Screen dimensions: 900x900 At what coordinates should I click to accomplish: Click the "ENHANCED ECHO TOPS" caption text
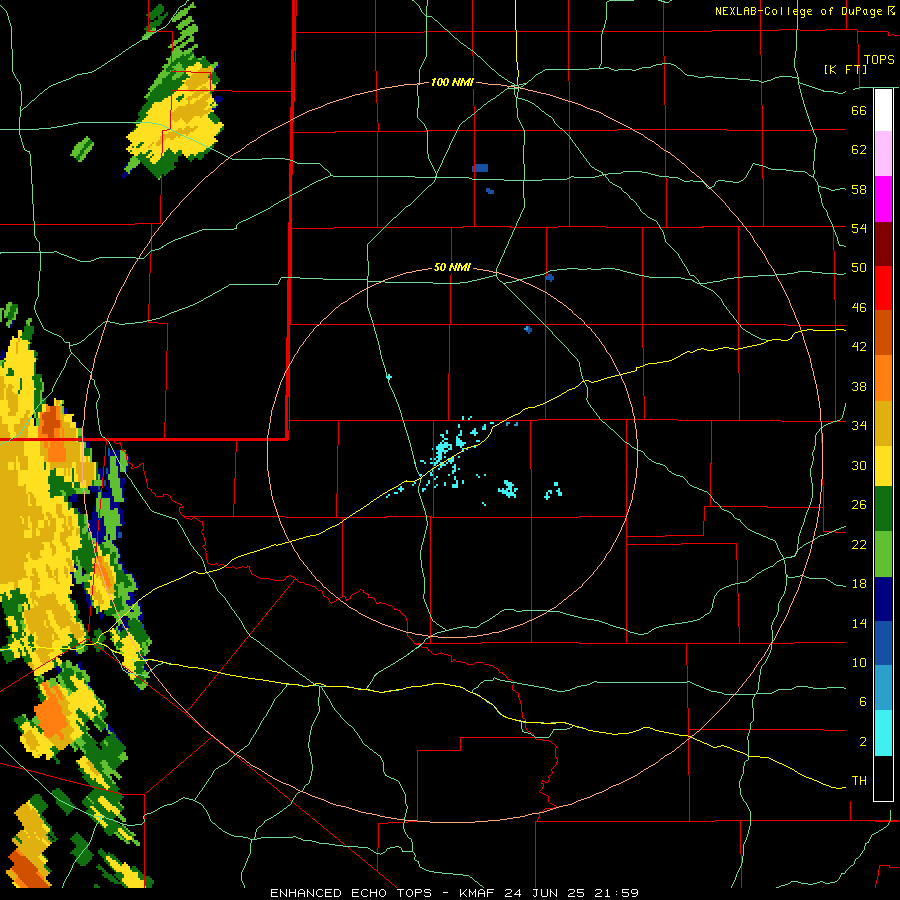tap(351, 893)
